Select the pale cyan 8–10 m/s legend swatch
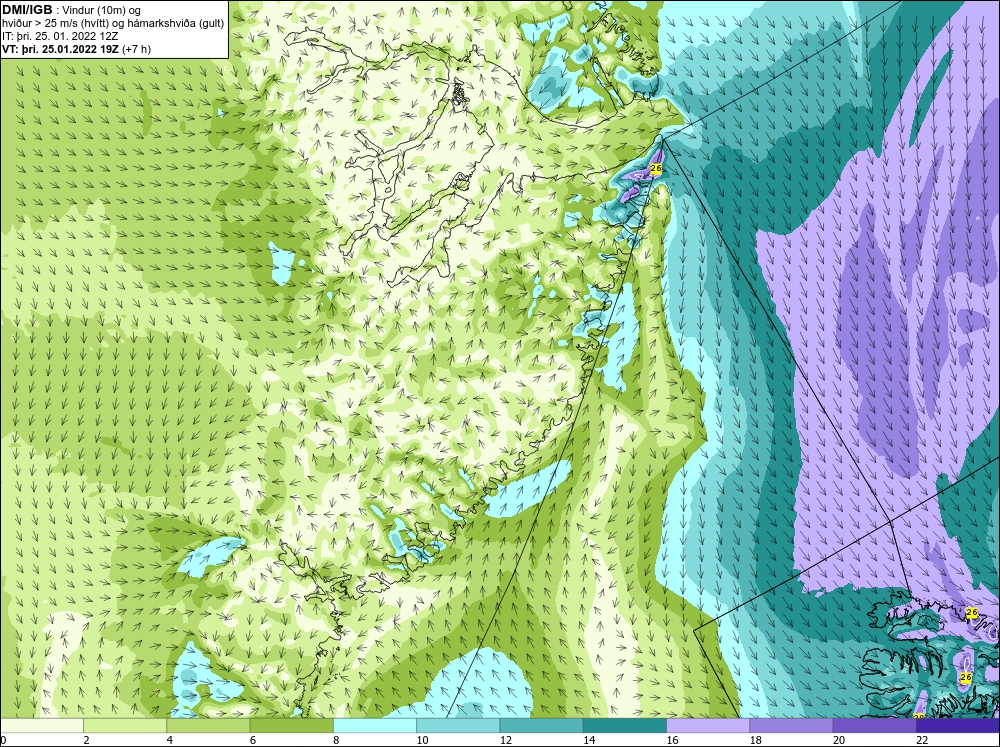Image resolution: width=1000 pixels, height=747 pixels. pos(375,725)
